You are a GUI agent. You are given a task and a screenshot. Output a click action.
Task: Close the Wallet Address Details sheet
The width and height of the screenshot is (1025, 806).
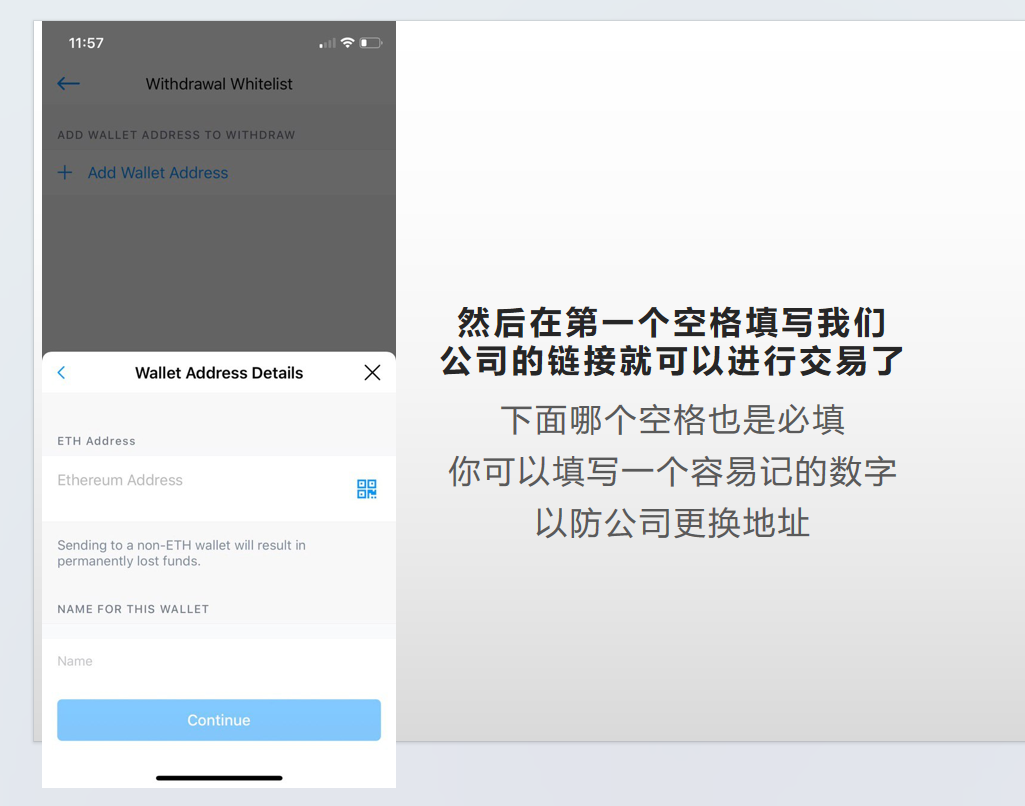tap(372, 372)
